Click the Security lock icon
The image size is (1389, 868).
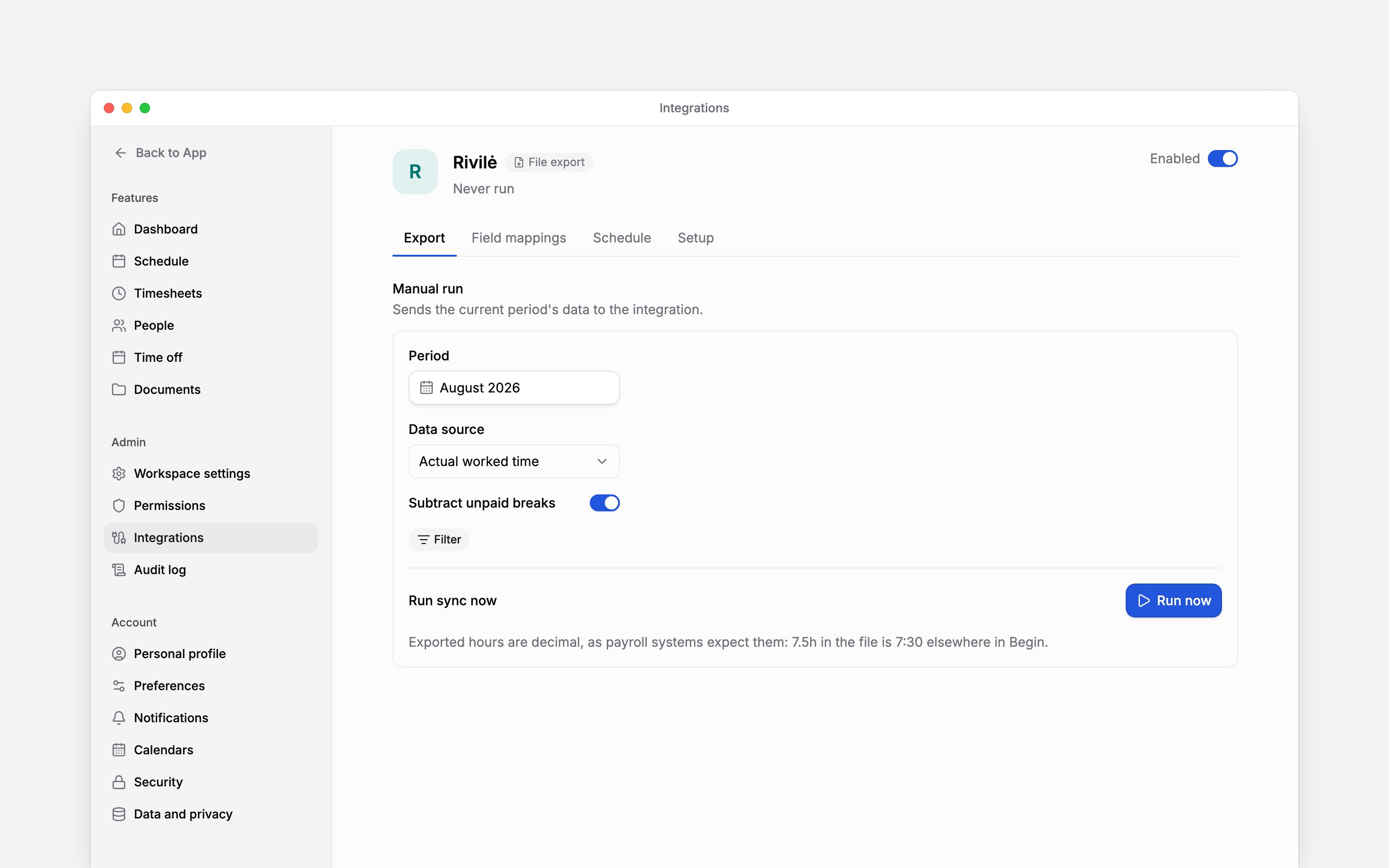click(x=119, y=783)
